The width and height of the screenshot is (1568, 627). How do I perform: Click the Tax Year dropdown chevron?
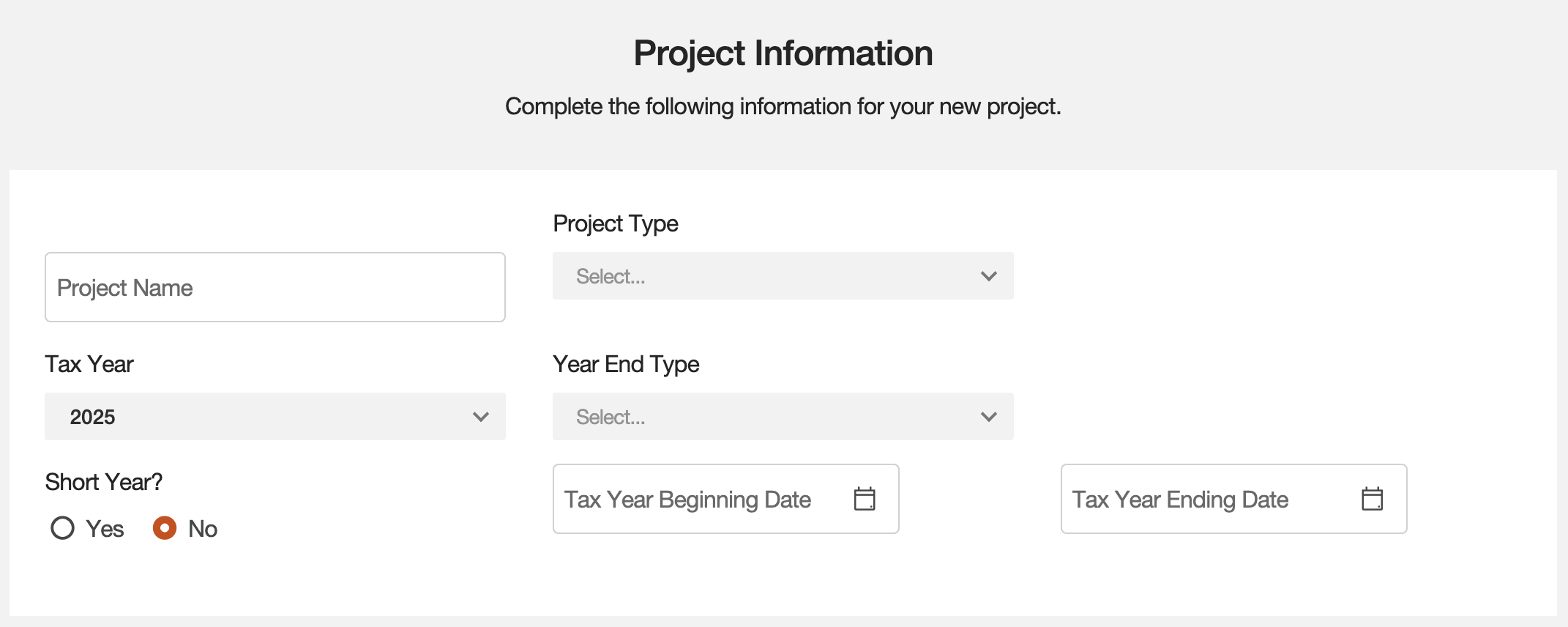coord(481,417)
